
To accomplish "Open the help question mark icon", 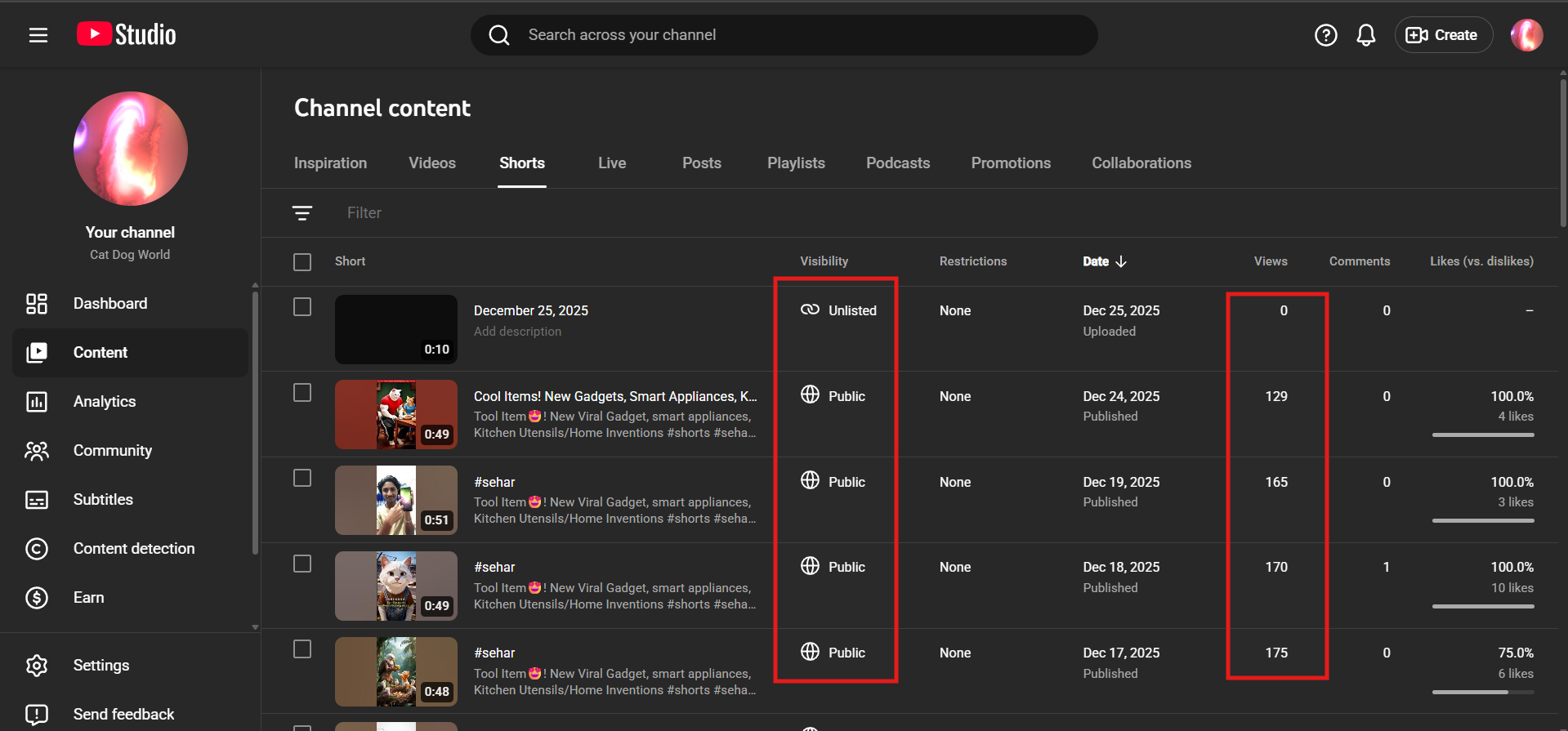I will (1325, 35).
